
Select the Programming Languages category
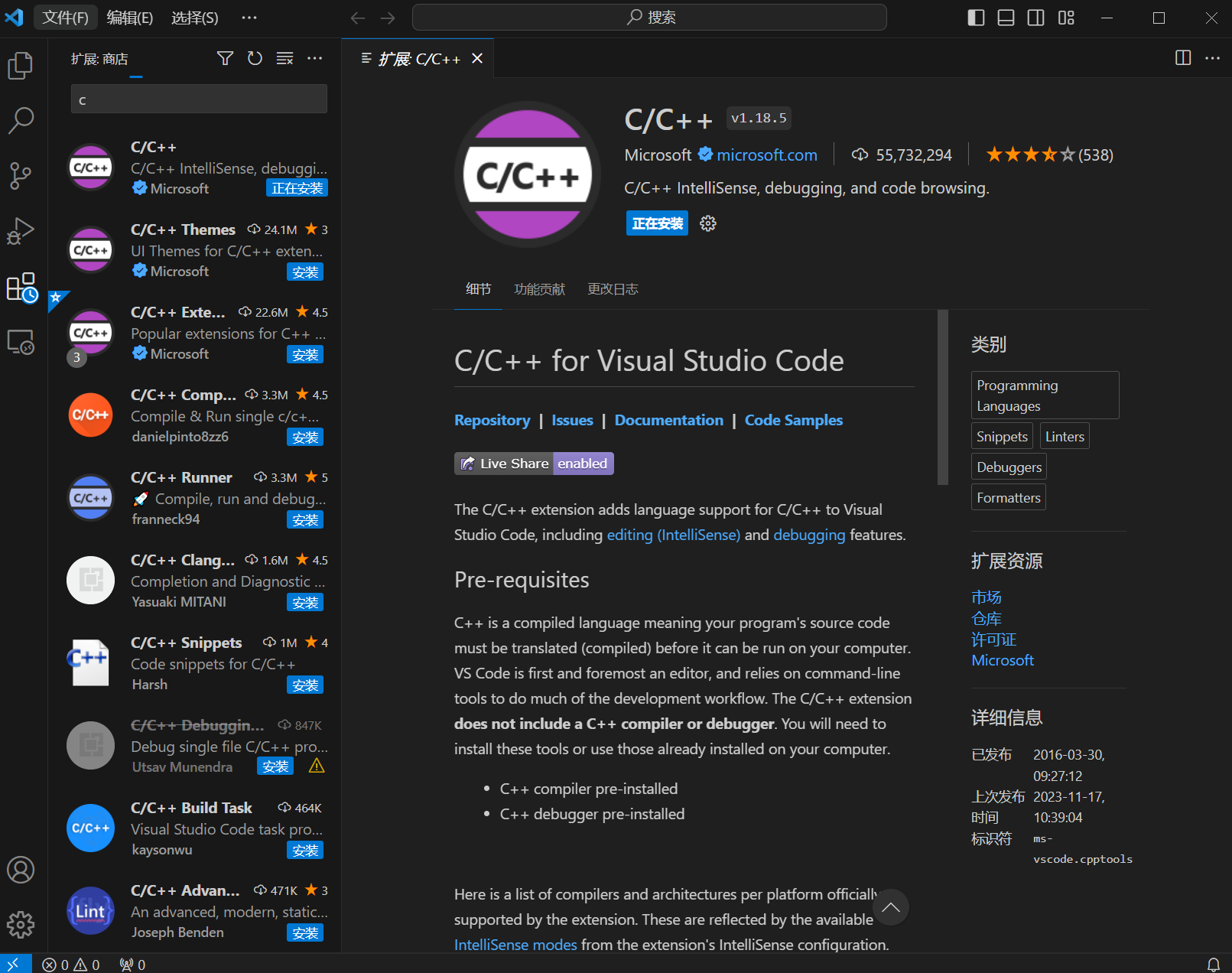[x=1045, y=395]
